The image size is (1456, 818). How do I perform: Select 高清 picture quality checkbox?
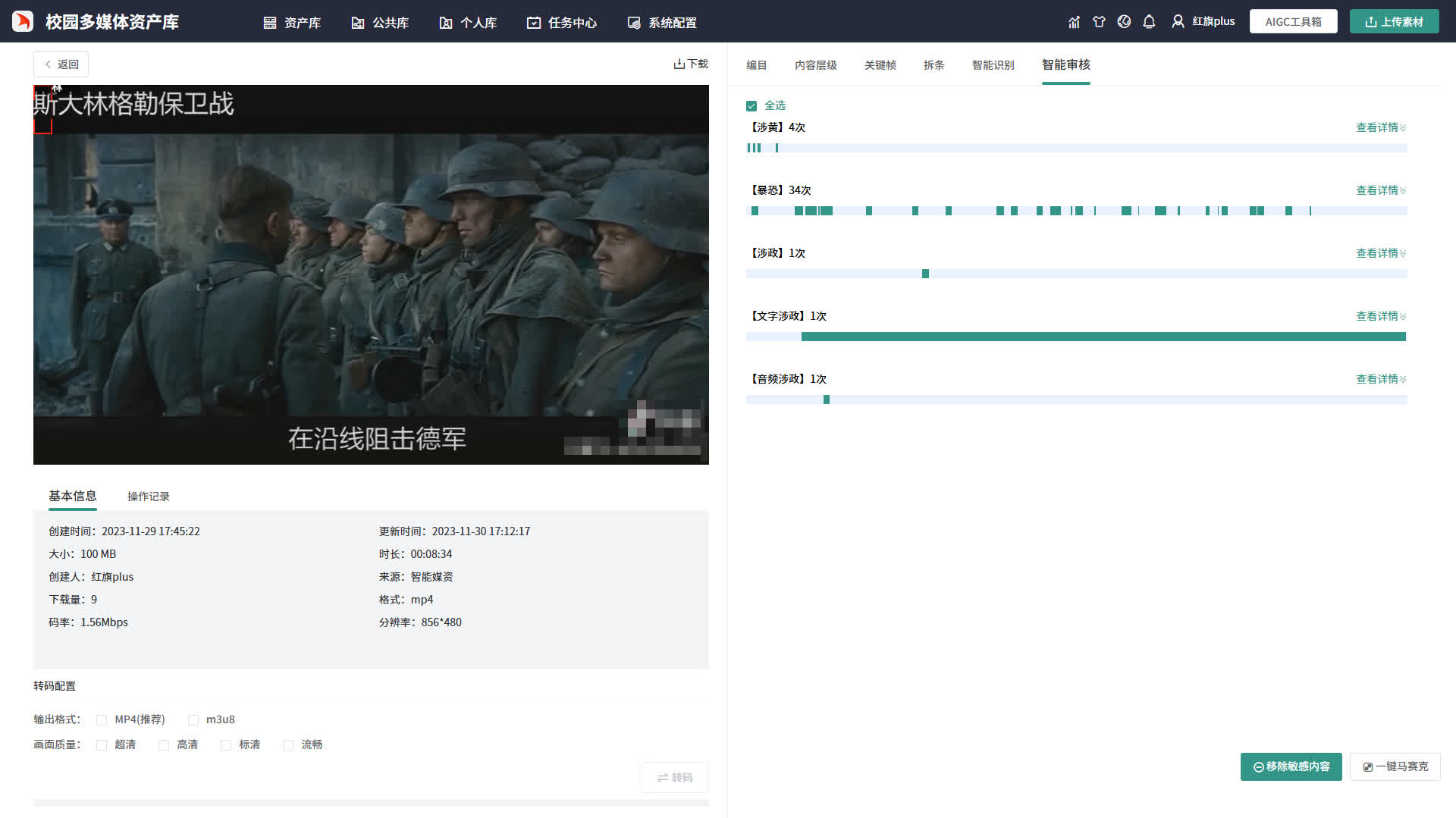coord(164,745)
